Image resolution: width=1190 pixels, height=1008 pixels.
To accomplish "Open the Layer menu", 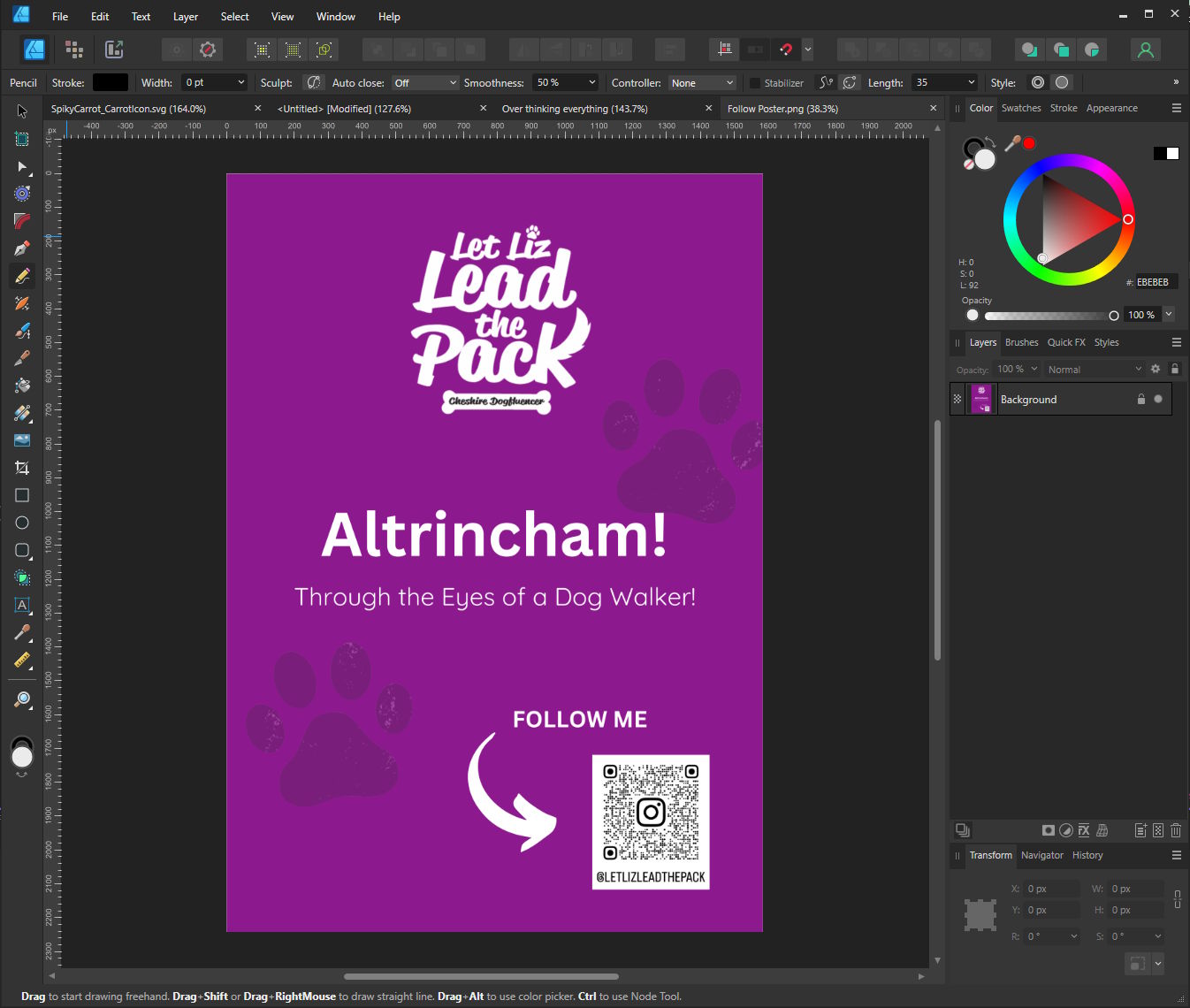I will 186,17.
